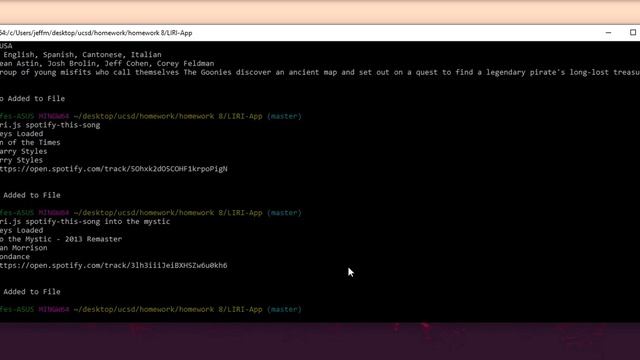Maximize the LIRI-App terminal window
The image size is (640, 360).
[x=633, y=33]
